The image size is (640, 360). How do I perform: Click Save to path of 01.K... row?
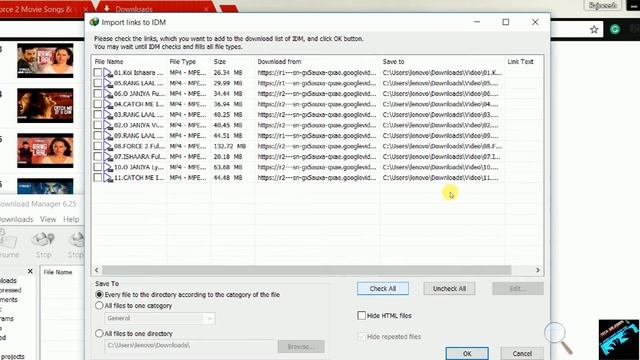point(442,73)
